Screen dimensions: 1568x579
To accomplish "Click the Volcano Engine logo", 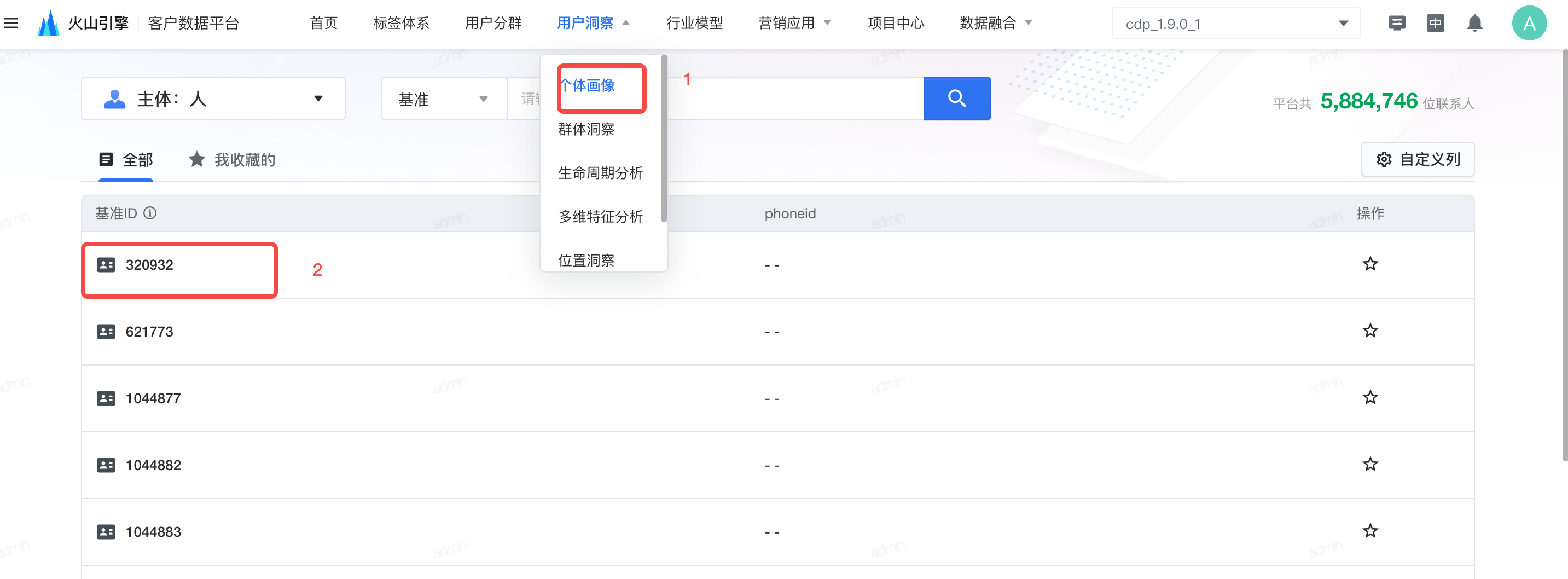I will (x=49, y=24).
